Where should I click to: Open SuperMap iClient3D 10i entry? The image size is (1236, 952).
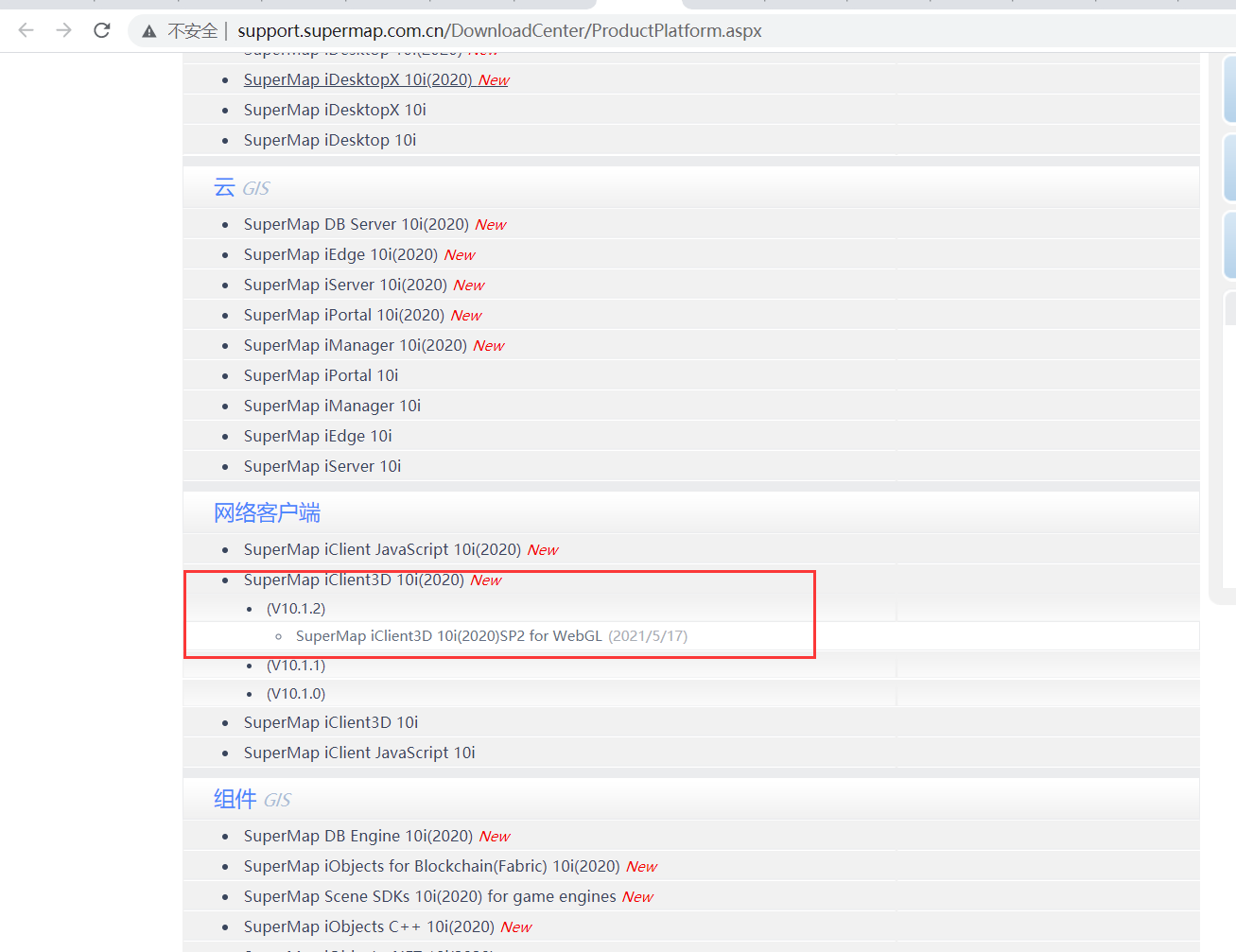(x=331, y=722)
